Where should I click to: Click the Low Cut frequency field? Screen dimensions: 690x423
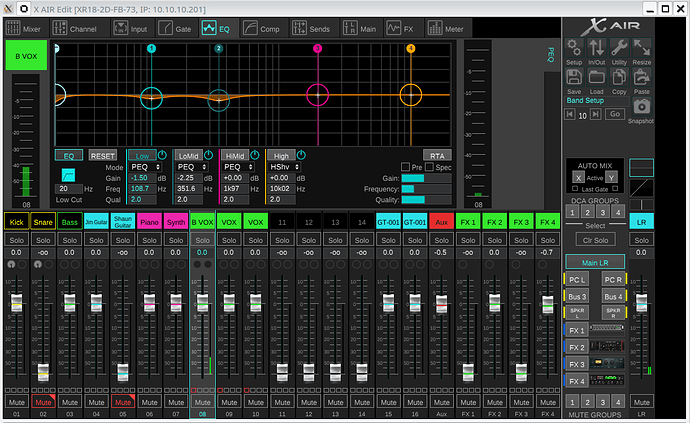pos(67,188)
